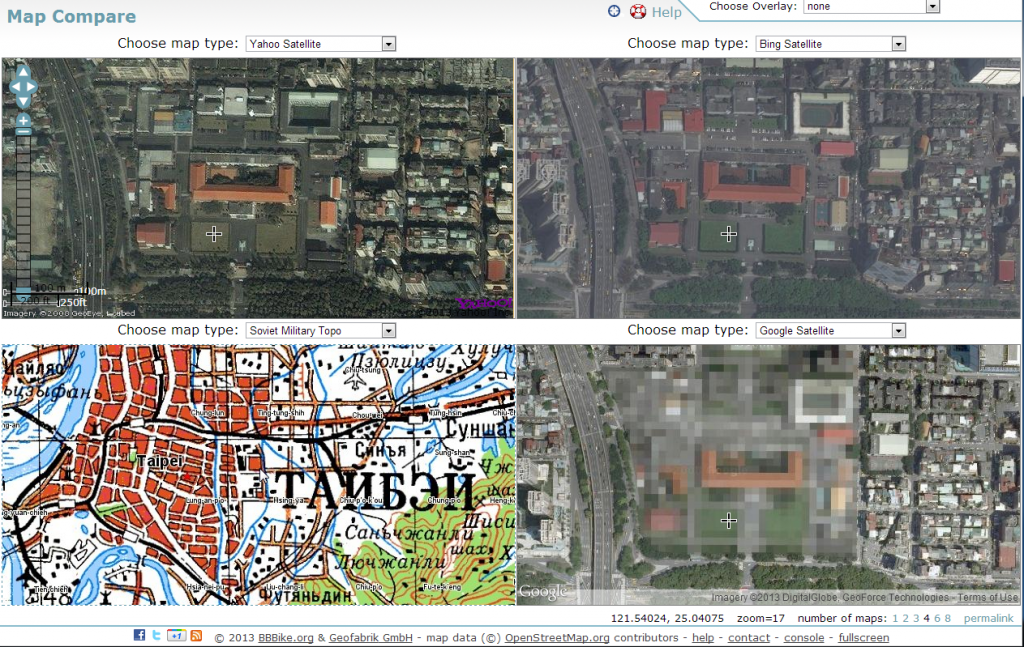The image size is (1024, 647).
Task: Click the footer console link
Action: coord(804,637)
